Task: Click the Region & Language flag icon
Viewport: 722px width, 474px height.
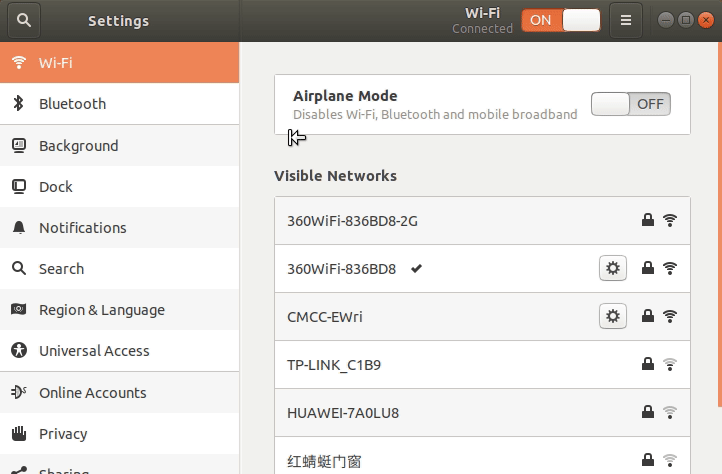Action: (x=19, y=309)
